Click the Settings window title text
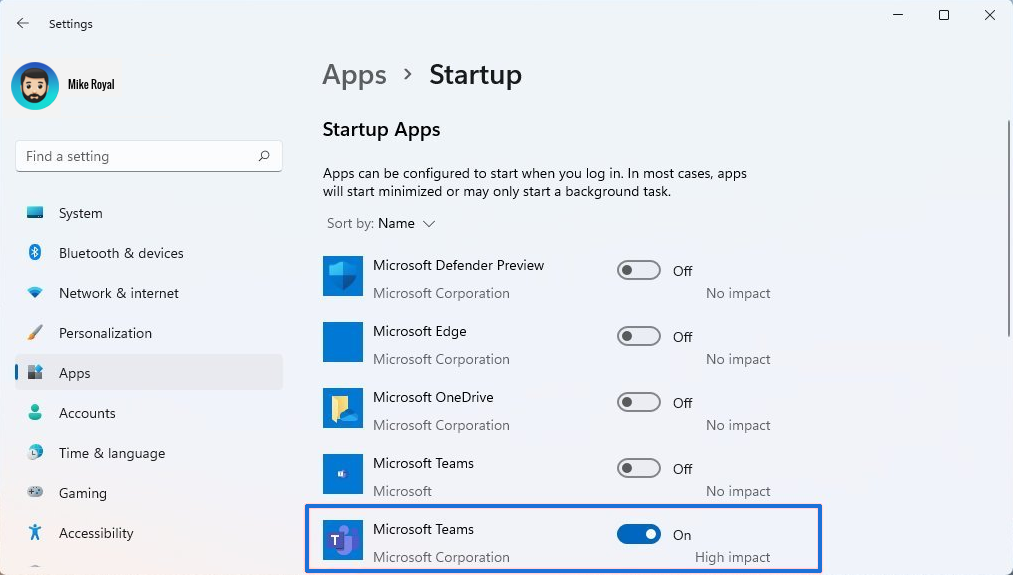1013x575 pixels. [71, 24]
